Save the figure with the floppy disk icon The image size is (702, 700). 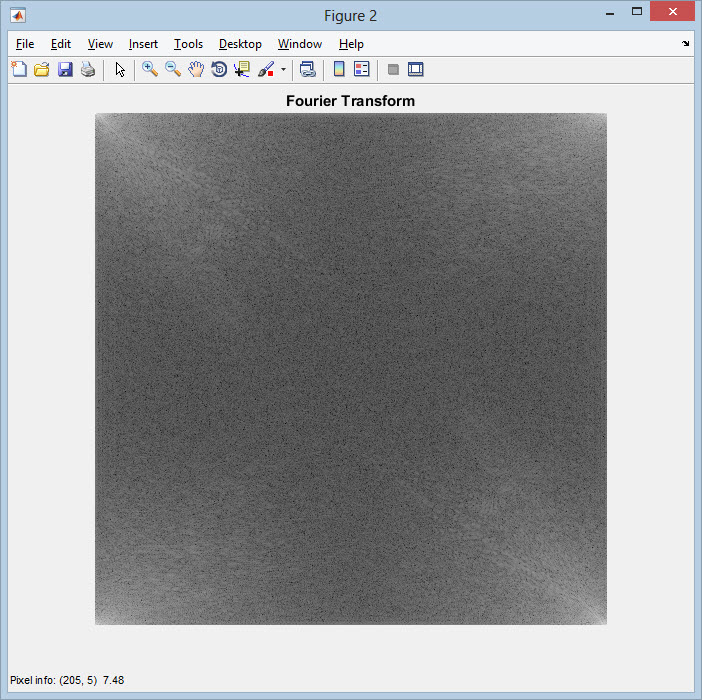tap(65, 69)
